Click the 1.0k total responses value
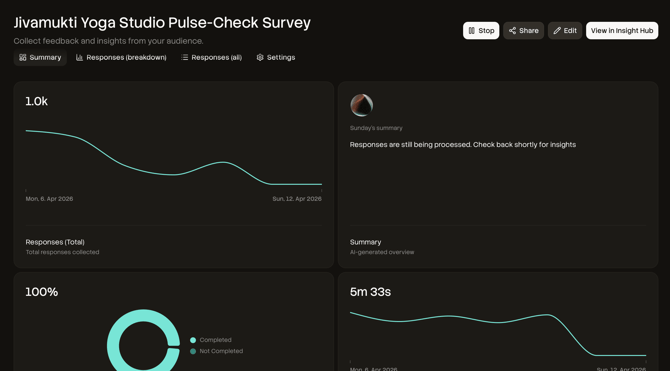The width and height of the screenshot is (670, 371). [37, 101]
